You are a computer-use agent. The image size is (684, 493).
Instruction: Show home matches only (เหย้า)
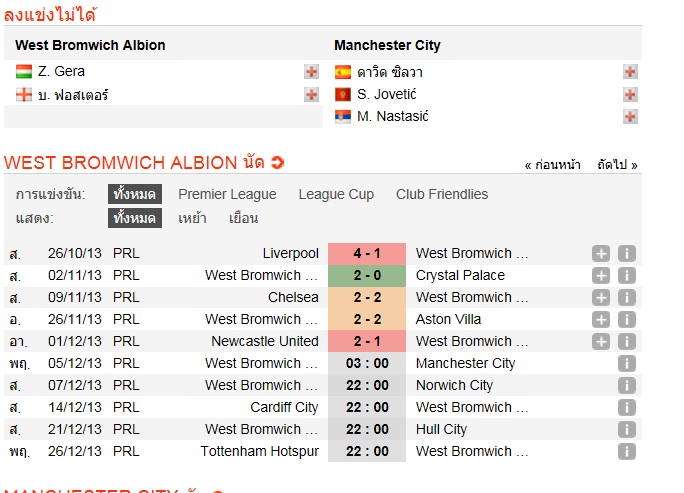click(192, 218)
